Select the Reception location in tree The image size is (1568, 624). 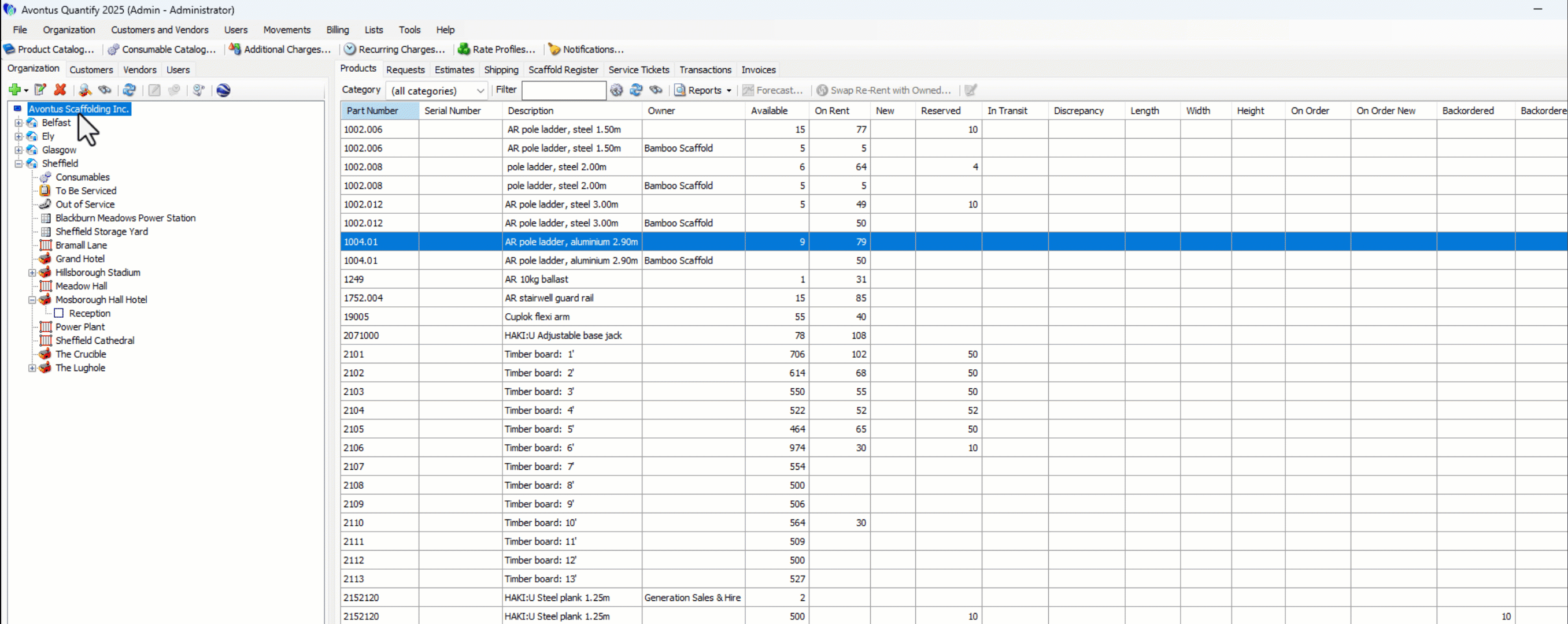coord(90,313)
